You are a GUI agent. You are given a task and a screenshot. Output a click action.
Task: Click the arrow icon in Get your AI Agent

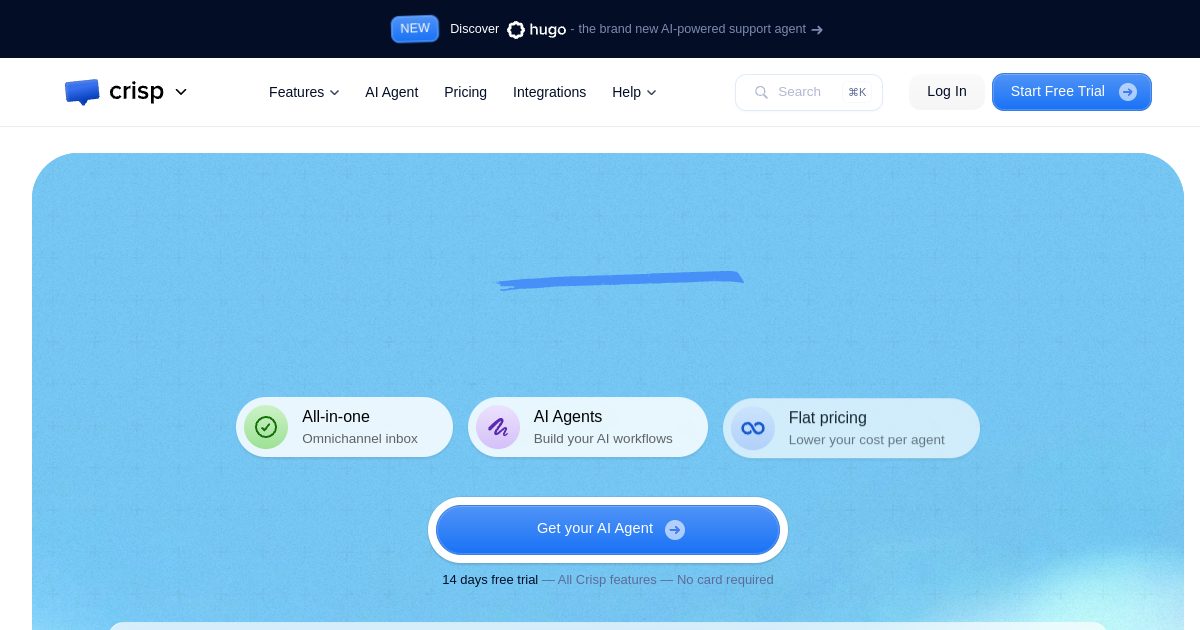coord(675,530)
